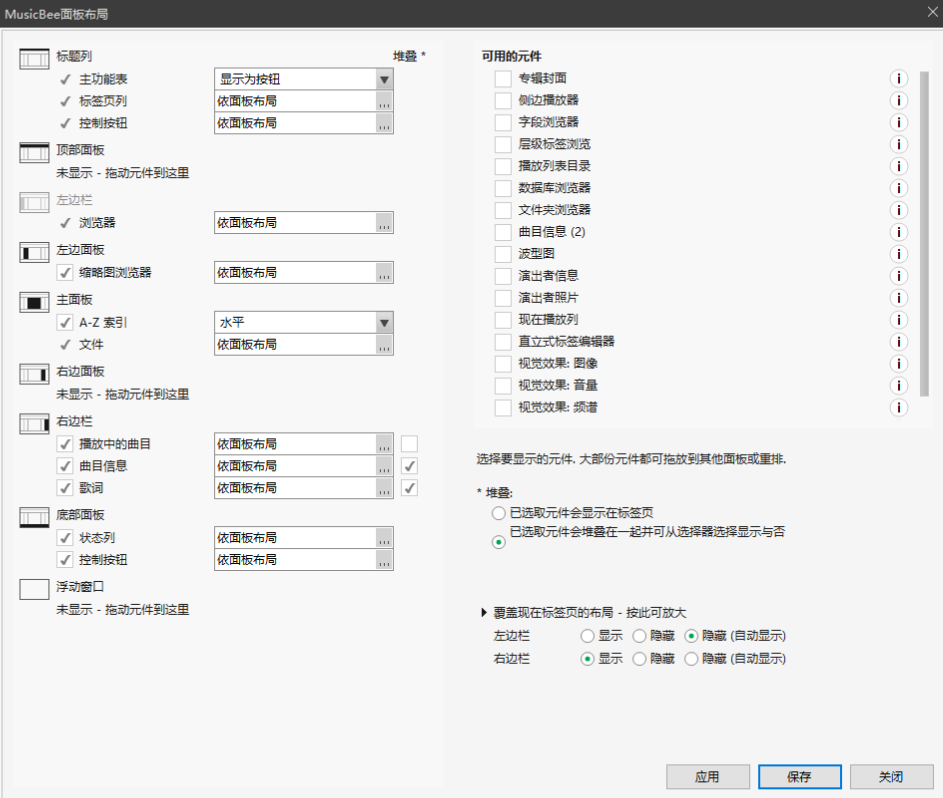The image size is (943, 798).
Task: Open layout options button for 文件
Action: point(384,345)
